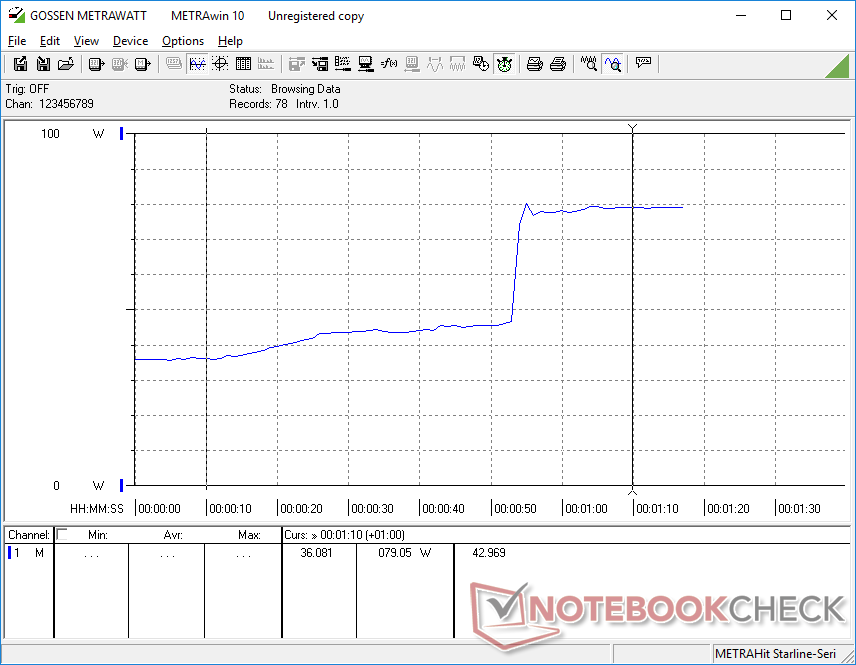Click the Chan: 123456789 label

(x=50, y=104)
